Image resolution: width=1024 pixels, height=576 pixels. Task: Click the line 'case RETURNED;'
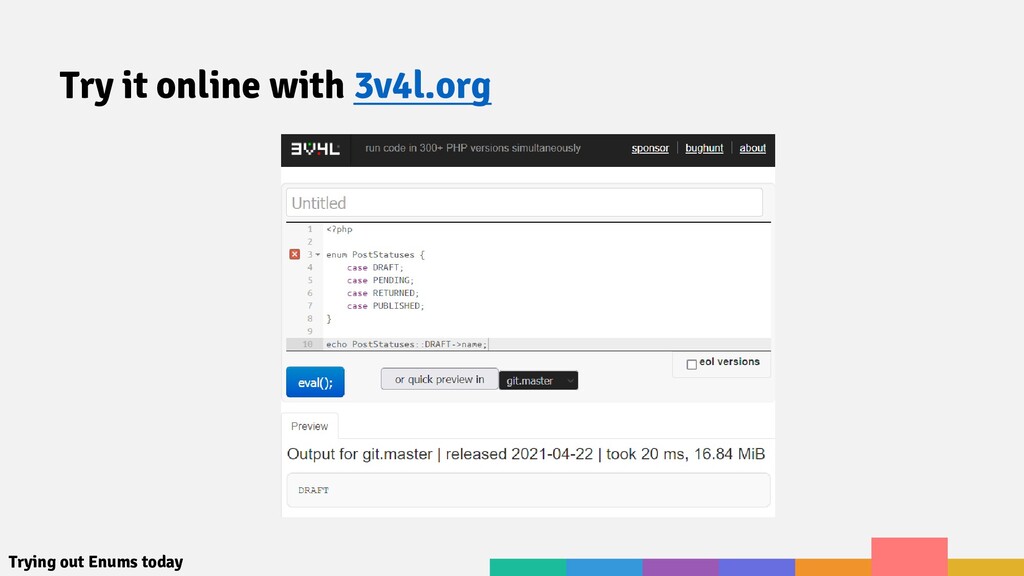tap(383, 293)
